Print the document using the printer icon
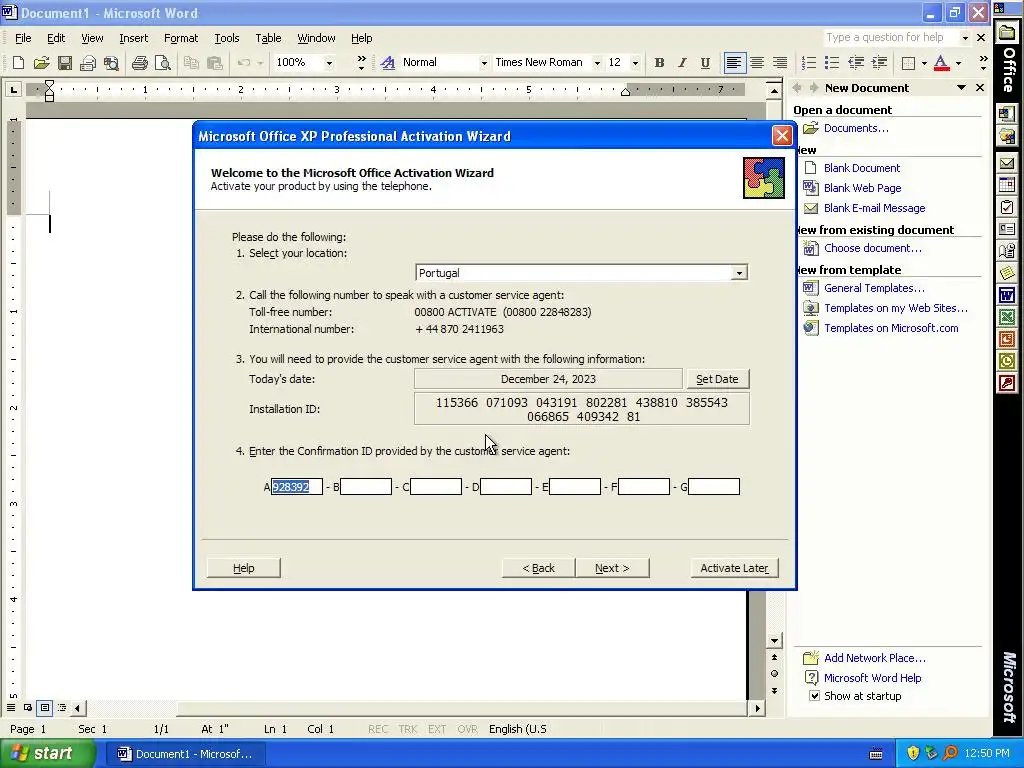Image resolution: width=1024 pixels, height=768 pixels. click(x=139, y=63)
